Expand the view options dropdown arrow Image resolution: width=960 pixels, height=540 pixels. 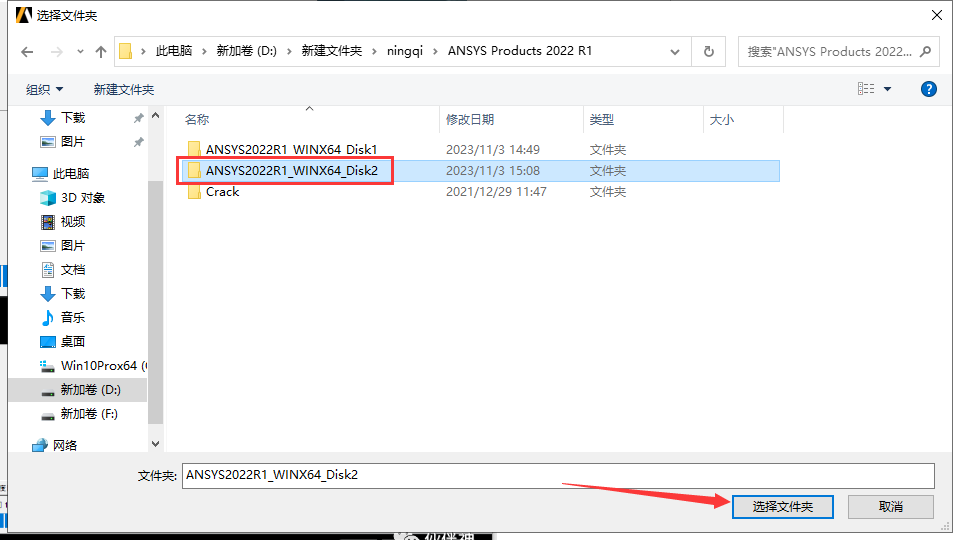(887, 89)
